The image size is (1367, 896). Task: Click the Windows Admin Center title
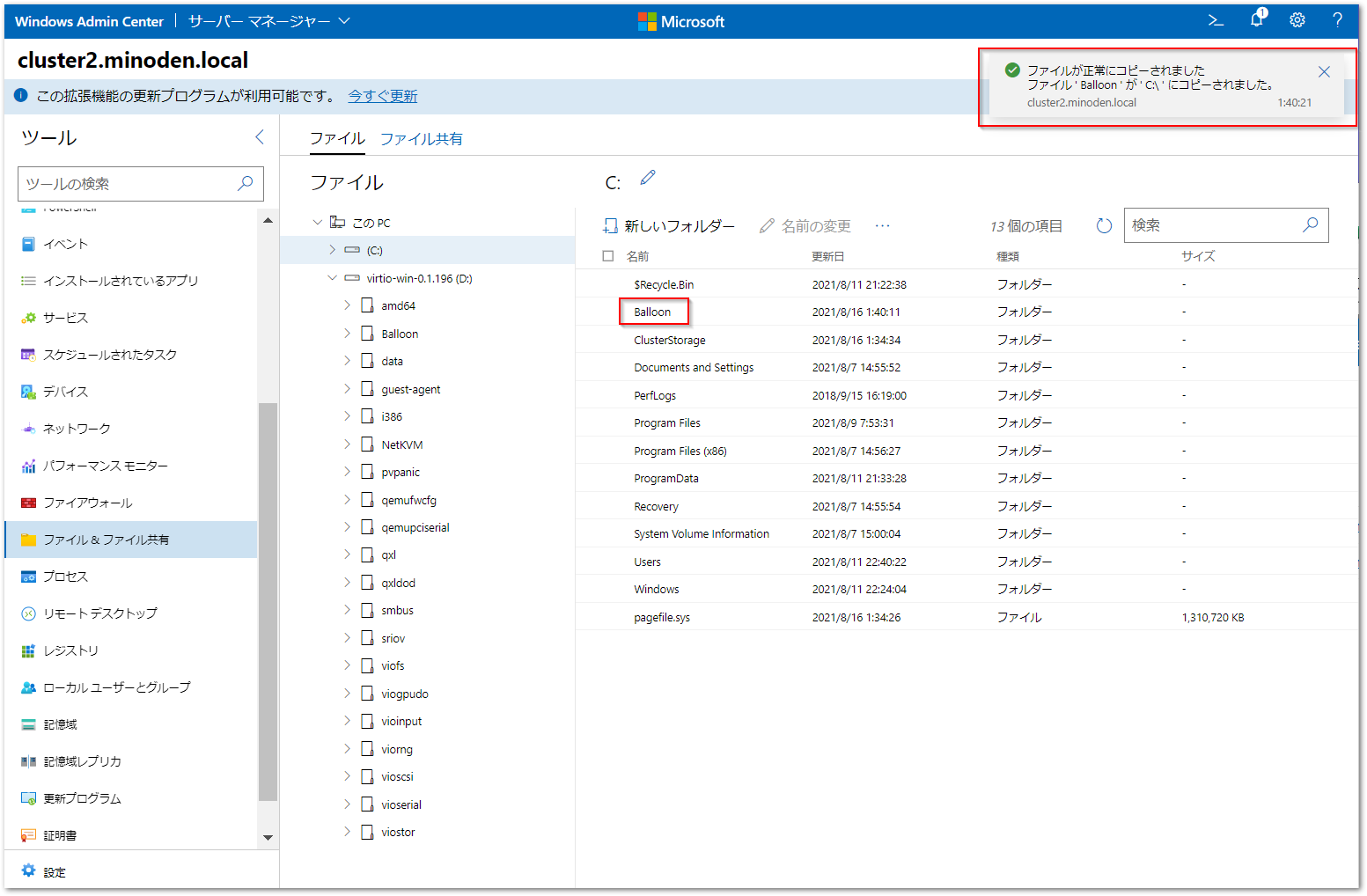click(89, 21)
